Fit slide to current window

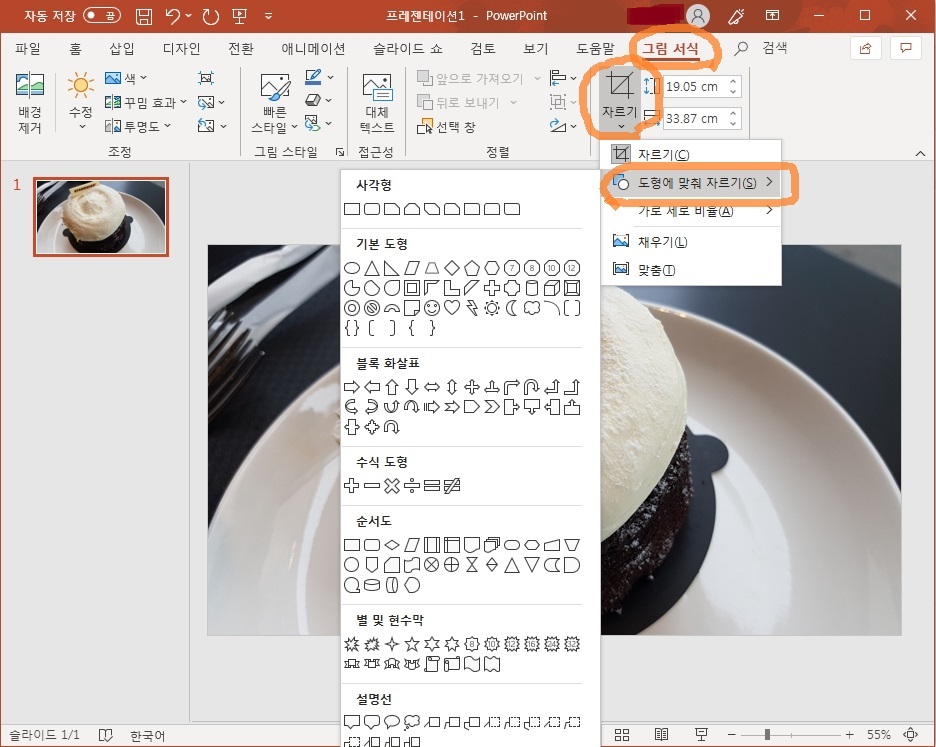pos(911,734)
